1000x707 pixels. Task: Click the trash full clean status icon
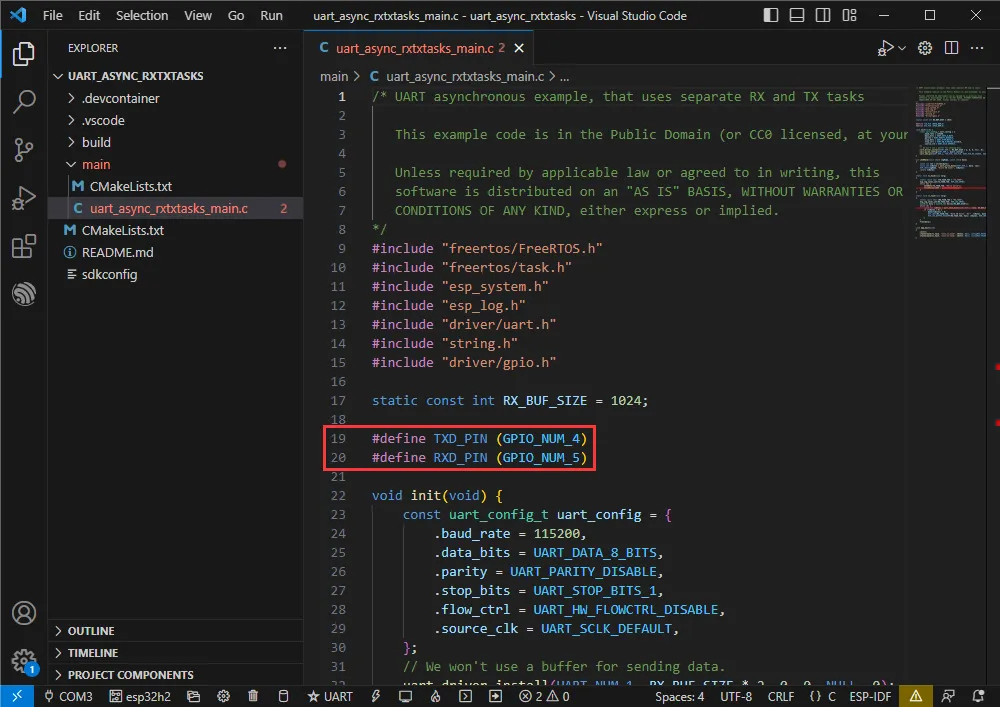[x=253, y=696]
